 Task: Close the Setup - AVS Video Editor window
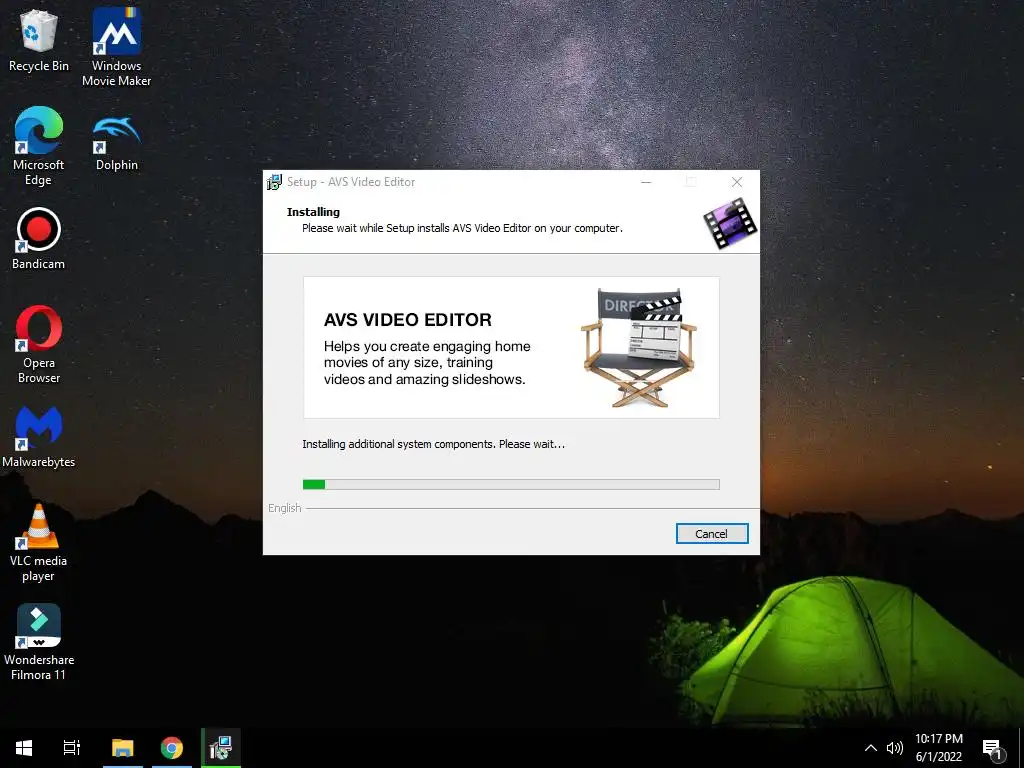pos(737,182)
